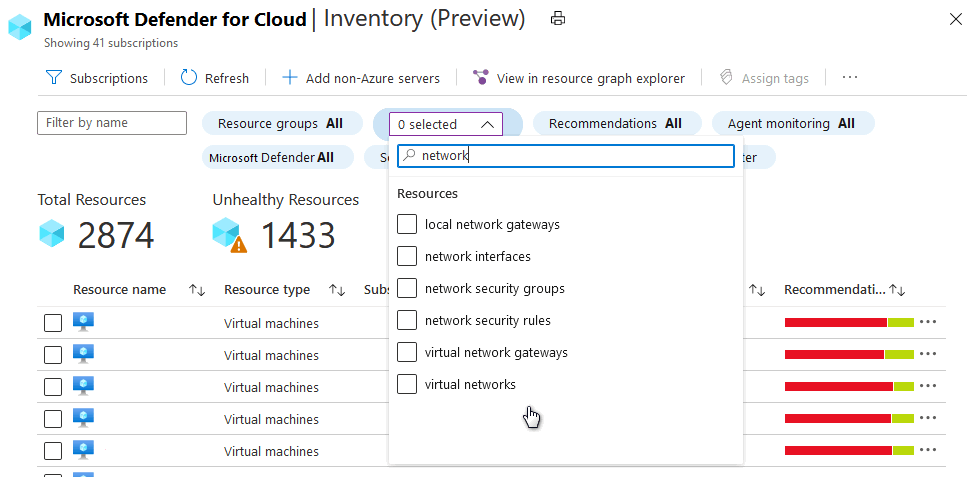The image size is (967, 477).
Task: Click the Filter by name input field
Action: click(x=112, y=122)
